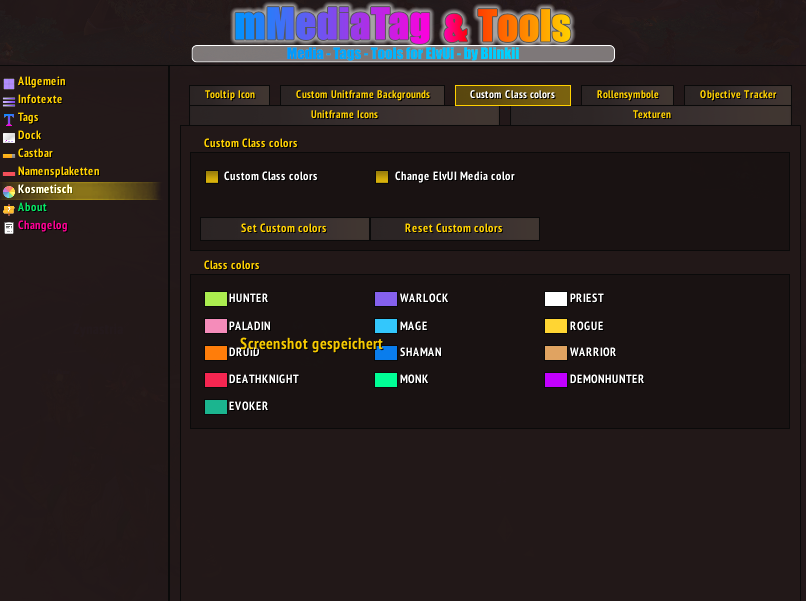Open the Unitframe Icons tab
Image resolution: width=806 pixels, height=601 pixels.
tap(344, 115)
